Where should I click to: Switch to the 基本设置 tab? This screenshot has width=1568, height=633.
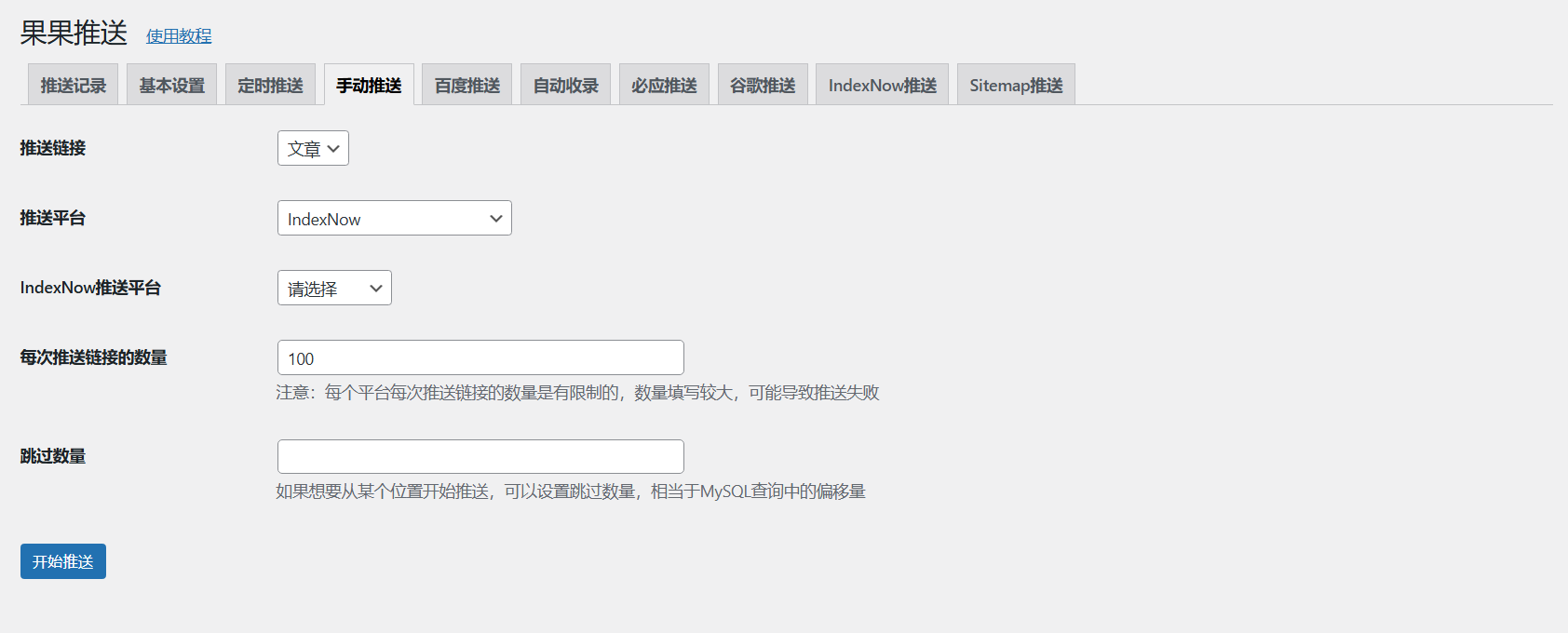click(172, 85)
